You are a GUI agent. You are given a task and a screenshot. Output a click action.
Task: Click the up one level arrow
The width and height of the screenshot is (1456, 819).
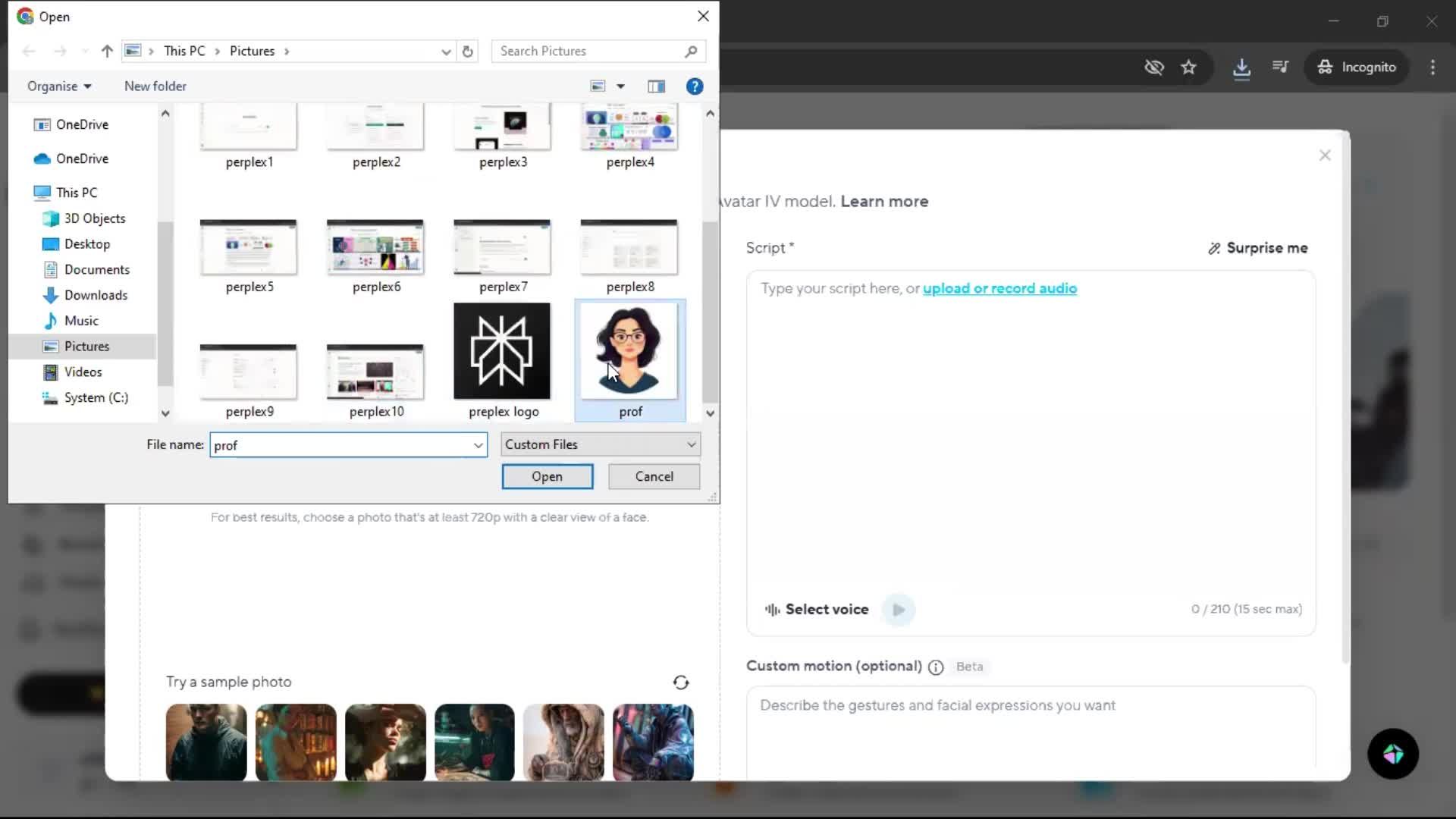tap(107, 52)
